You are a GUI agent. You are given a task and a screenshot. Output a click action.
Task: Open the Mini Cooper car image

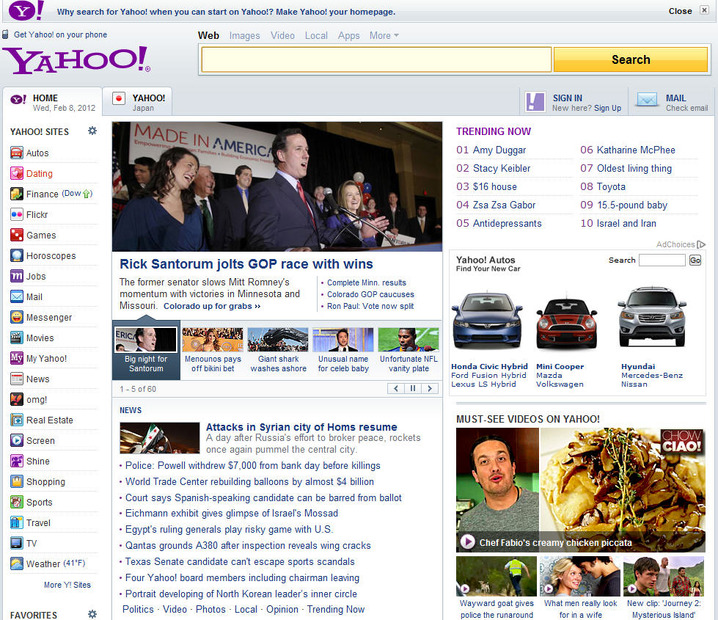[x=566, y=322]
